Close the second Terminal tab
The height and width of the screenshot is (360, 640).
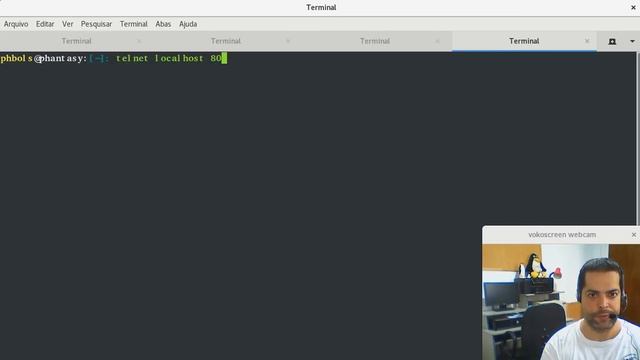click(288, 41)
